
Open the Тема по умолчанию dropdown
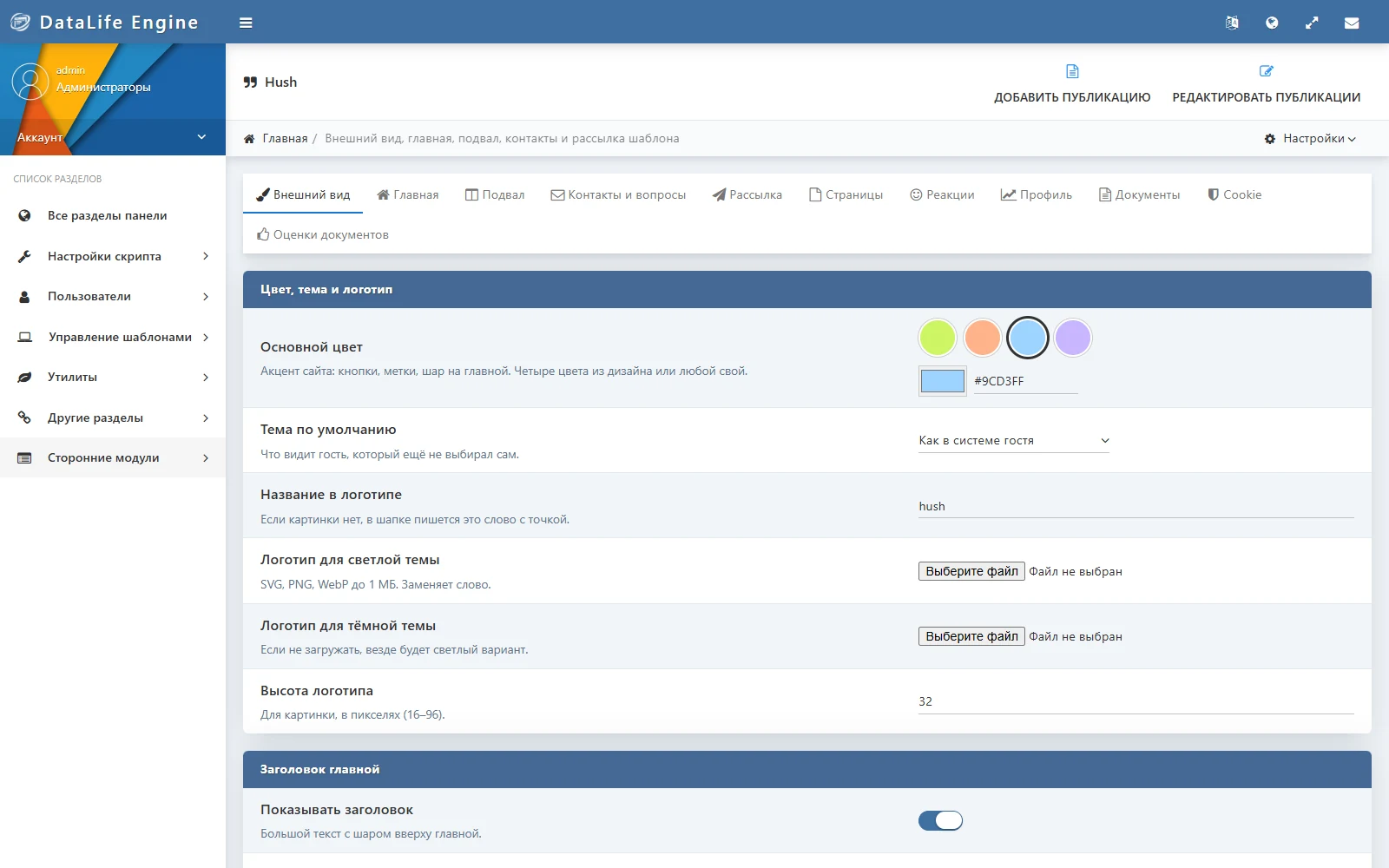[1014, 441]
